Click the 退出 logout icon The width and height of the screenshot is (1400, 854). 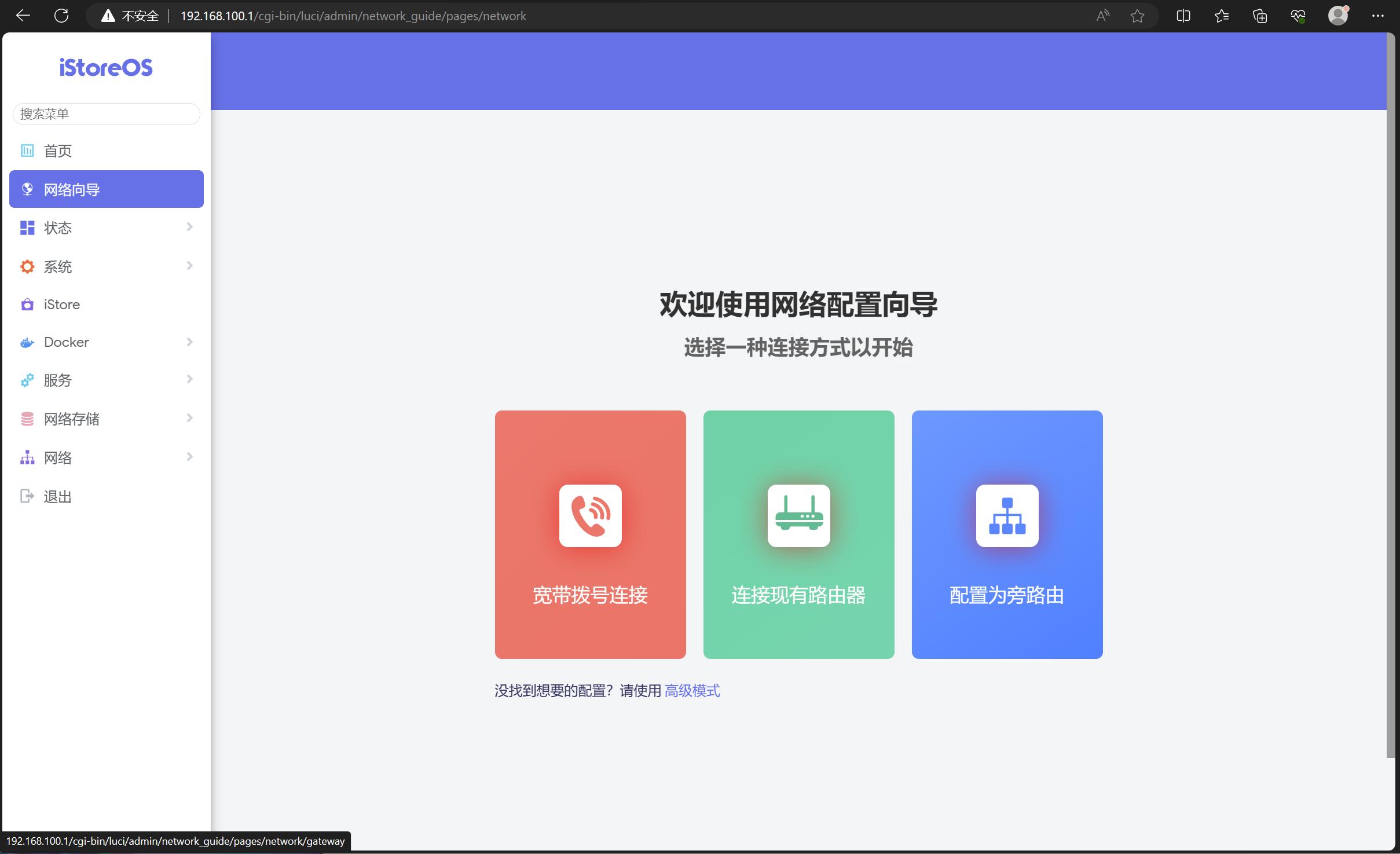[x=27, y=496]
